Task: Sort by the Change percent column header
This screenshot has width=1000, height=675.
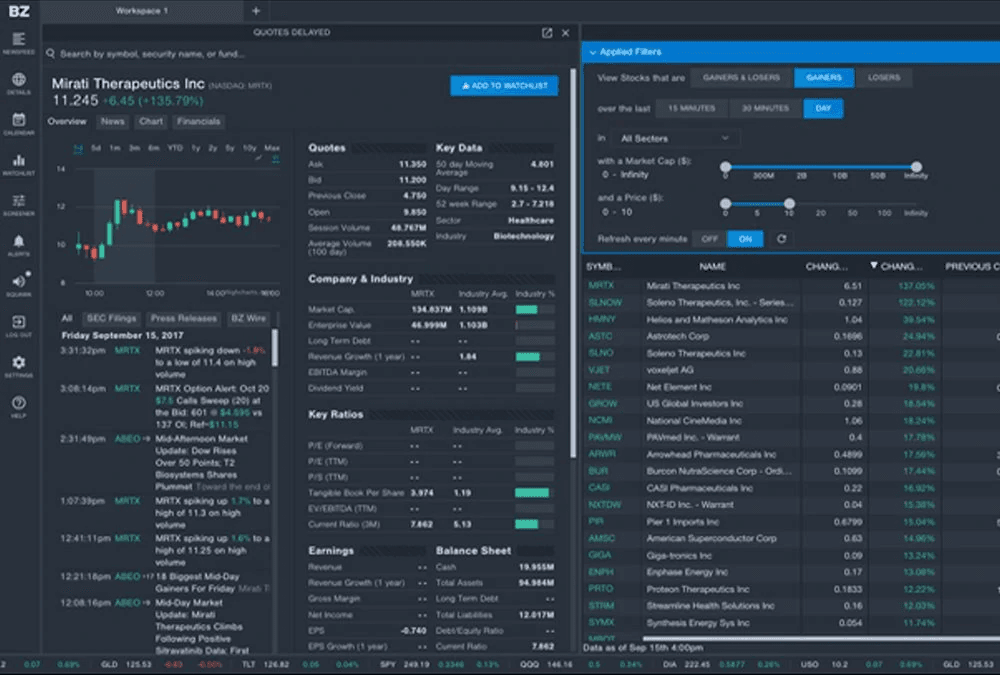Action: (x=900, y=267)
